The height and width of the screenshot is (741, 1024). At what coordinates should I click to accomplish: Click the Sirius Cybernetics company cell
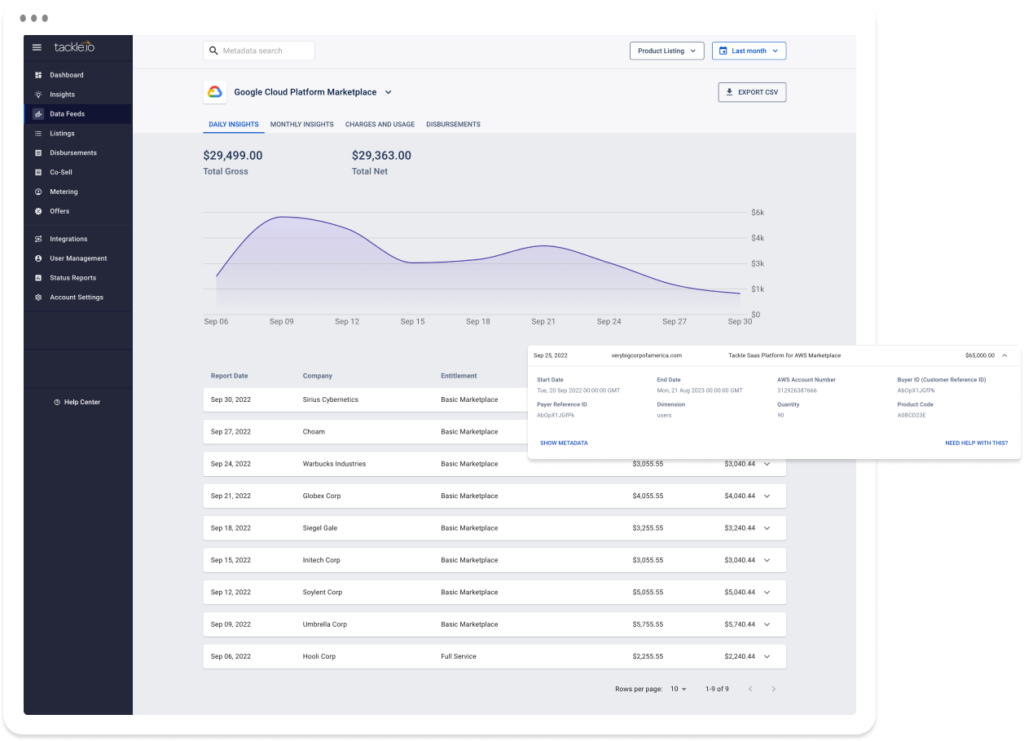(330, 400)
